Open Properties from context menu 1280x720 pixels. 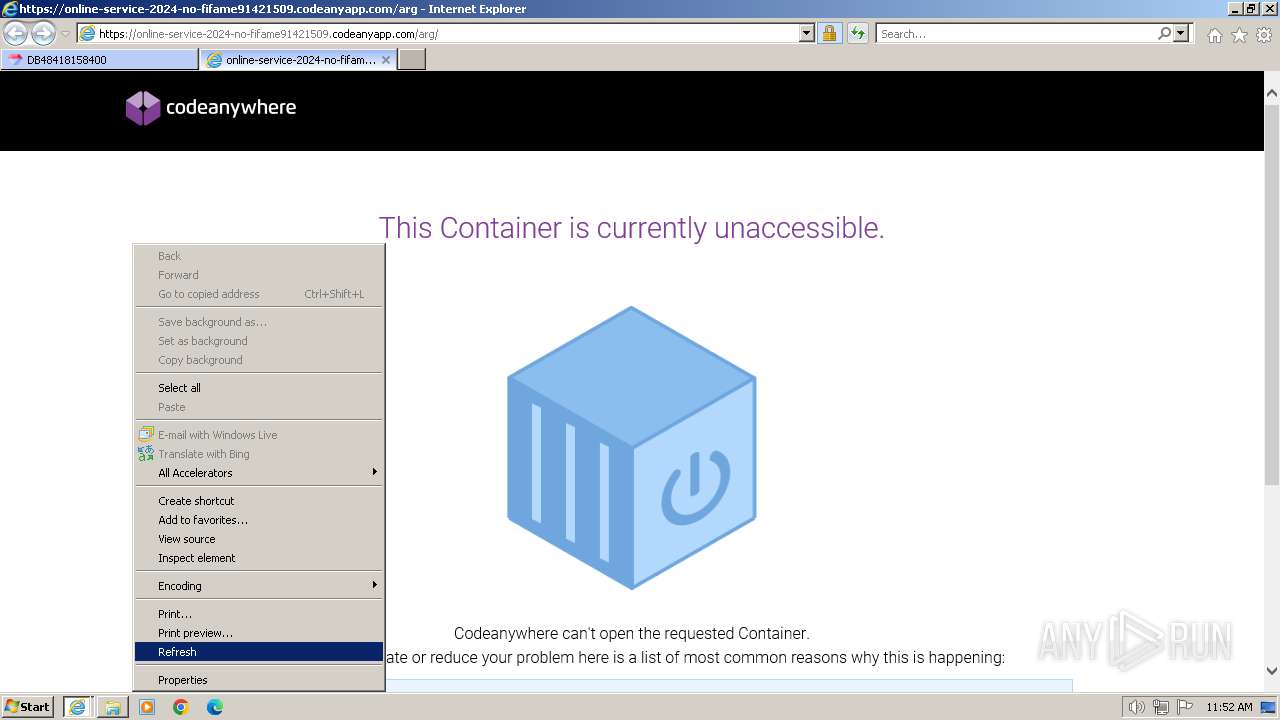click(259, 680)
